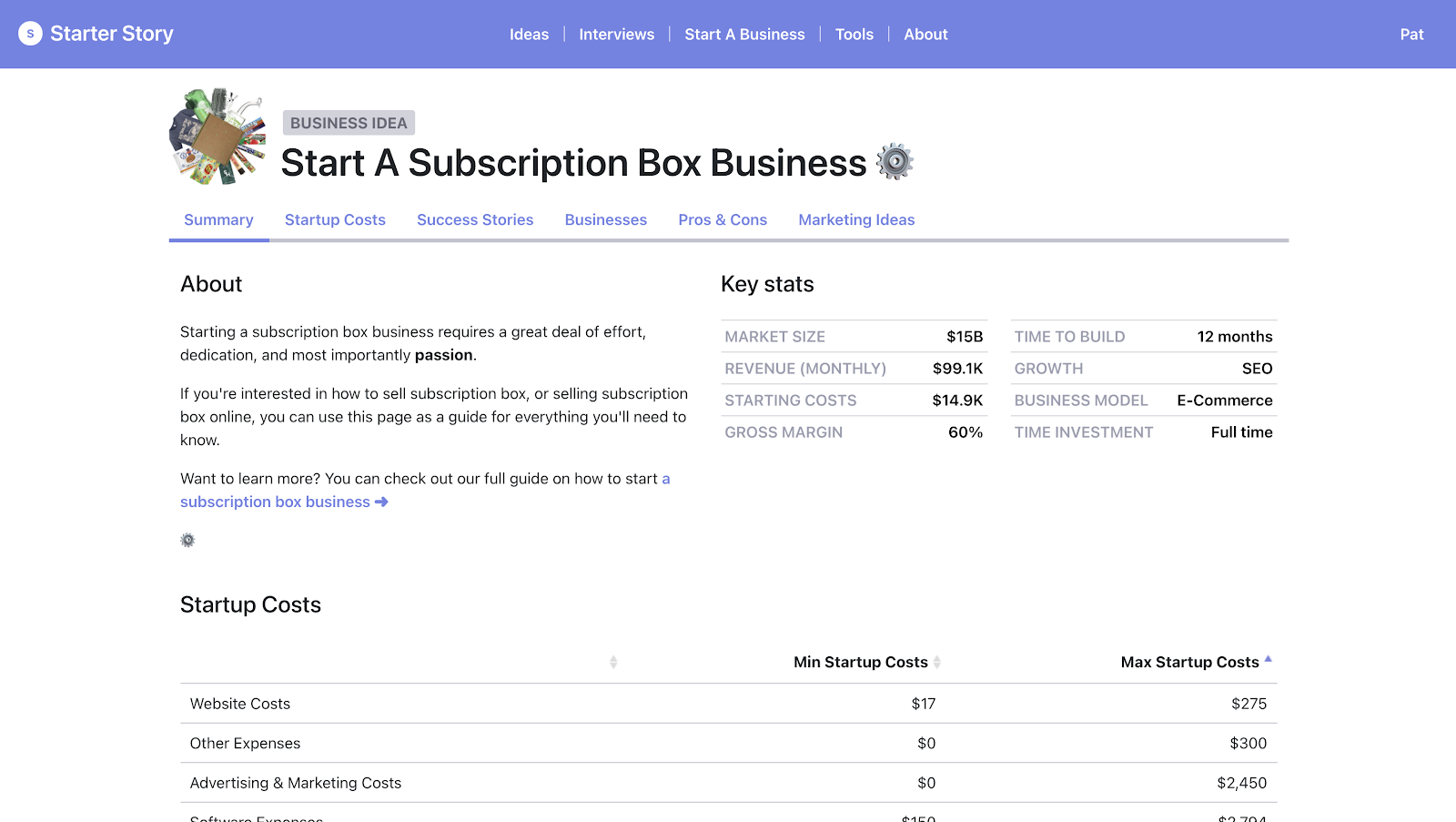1456x822 pixels.
Task: Click the $275 Website Costs maximum
Action: click(1249, 703)
